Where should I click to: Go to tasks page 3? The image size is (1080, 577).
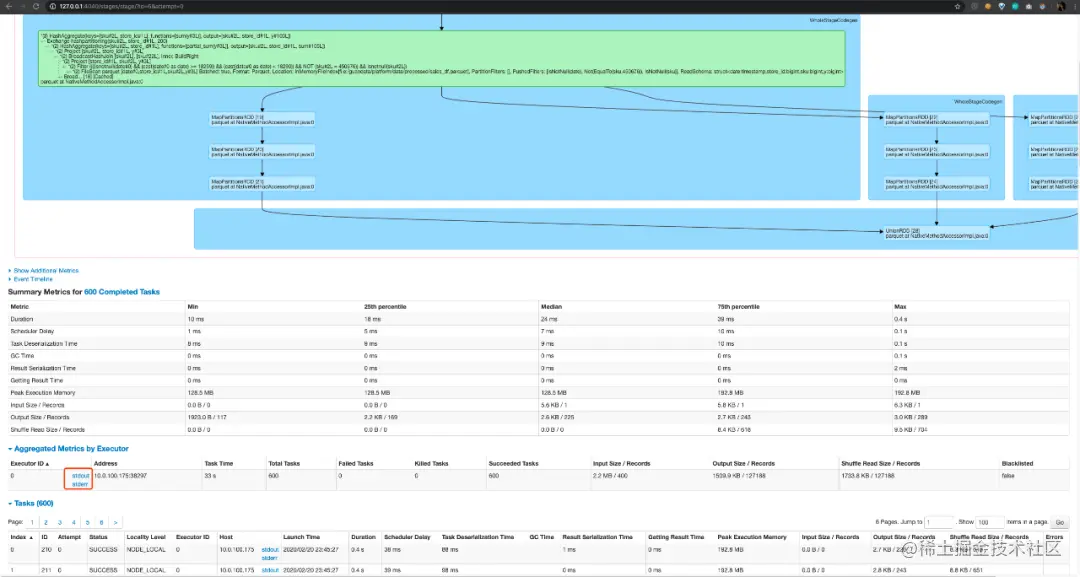point(60,523)
